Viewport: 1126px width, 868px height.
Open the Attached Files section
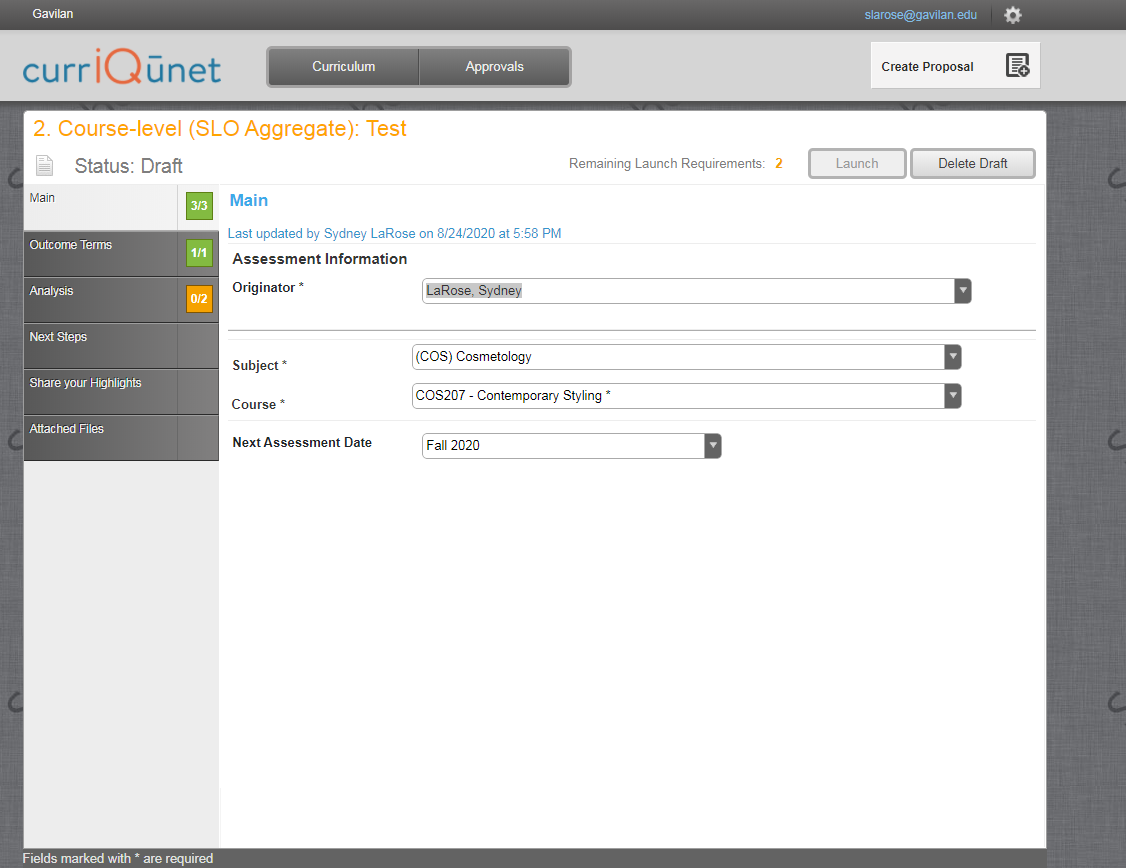click(100, 437)
